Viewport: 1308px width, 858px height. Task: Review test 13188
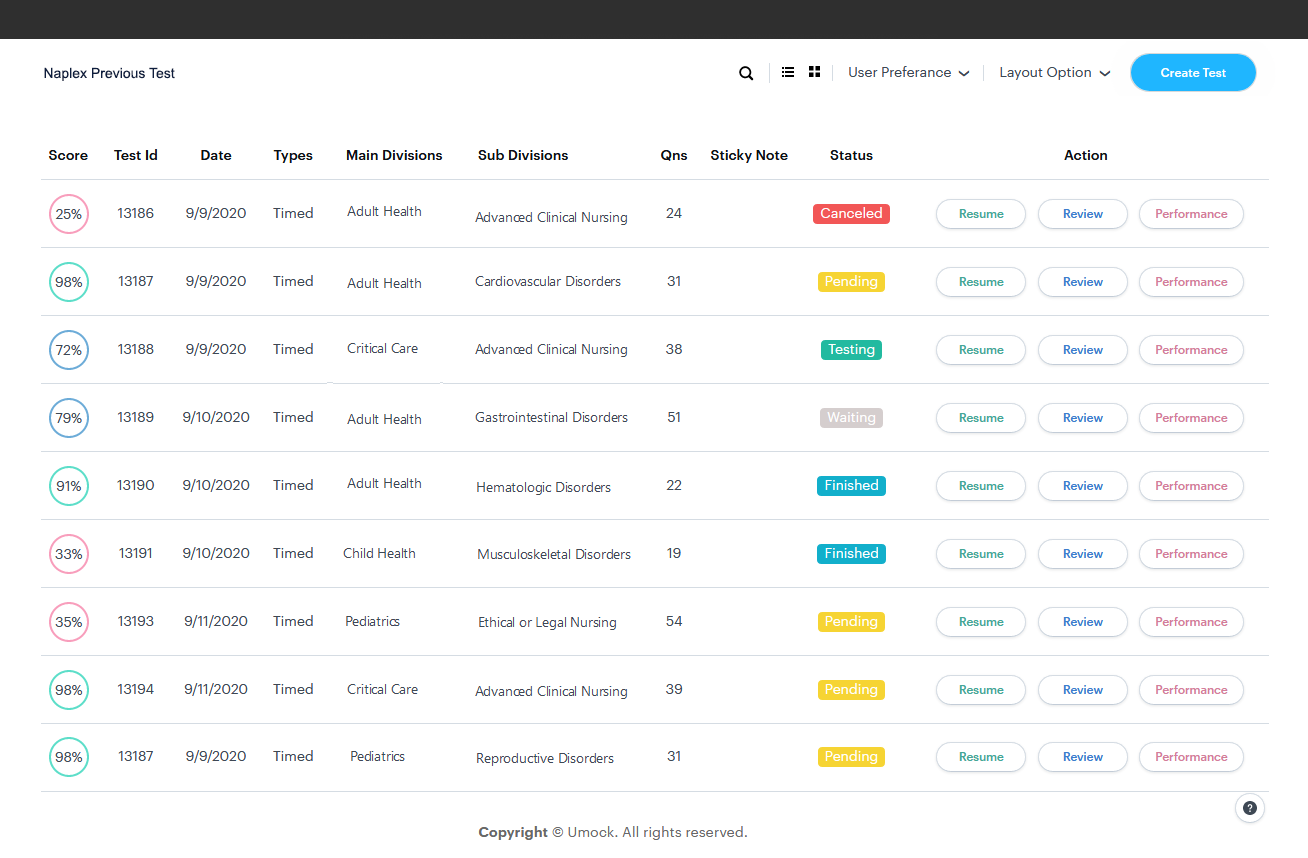coord(1083,350)
